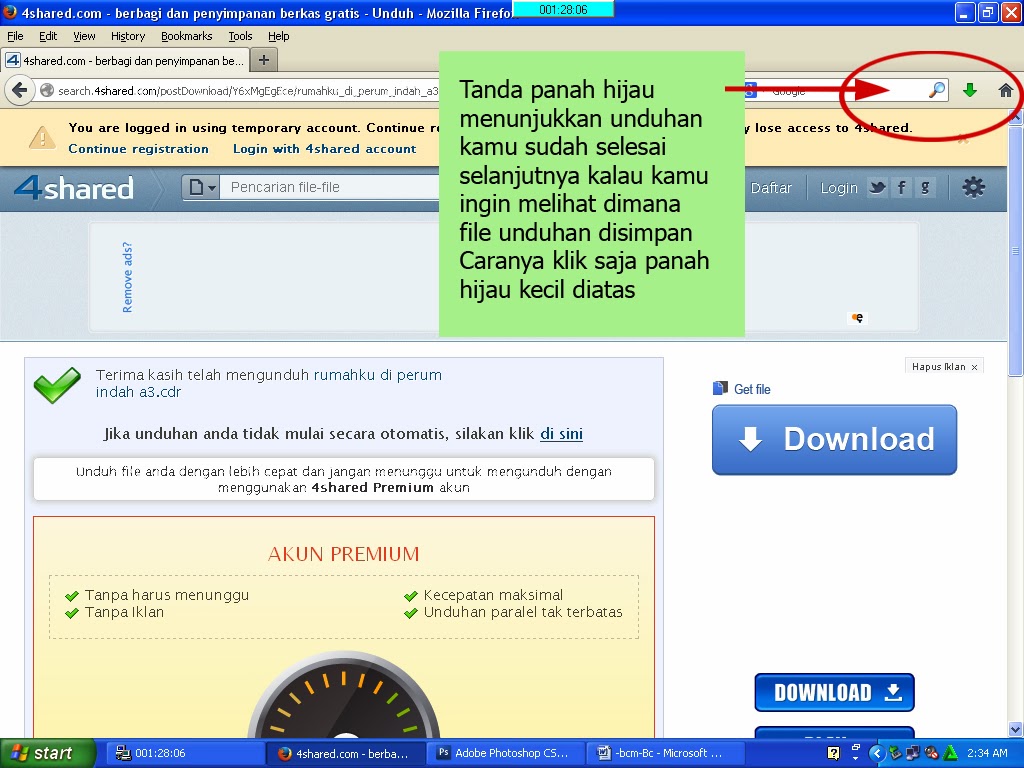Click the Pencarian file-file search field
Viewport: 1024px width, 768px height.
point(330,187)
